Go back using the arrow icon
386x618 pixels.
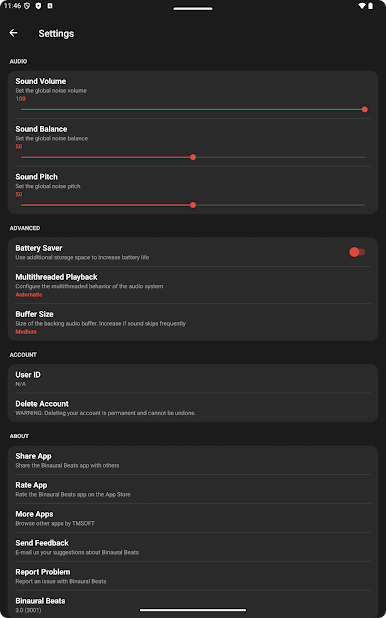pyautogui.click(x=13, y=33)
